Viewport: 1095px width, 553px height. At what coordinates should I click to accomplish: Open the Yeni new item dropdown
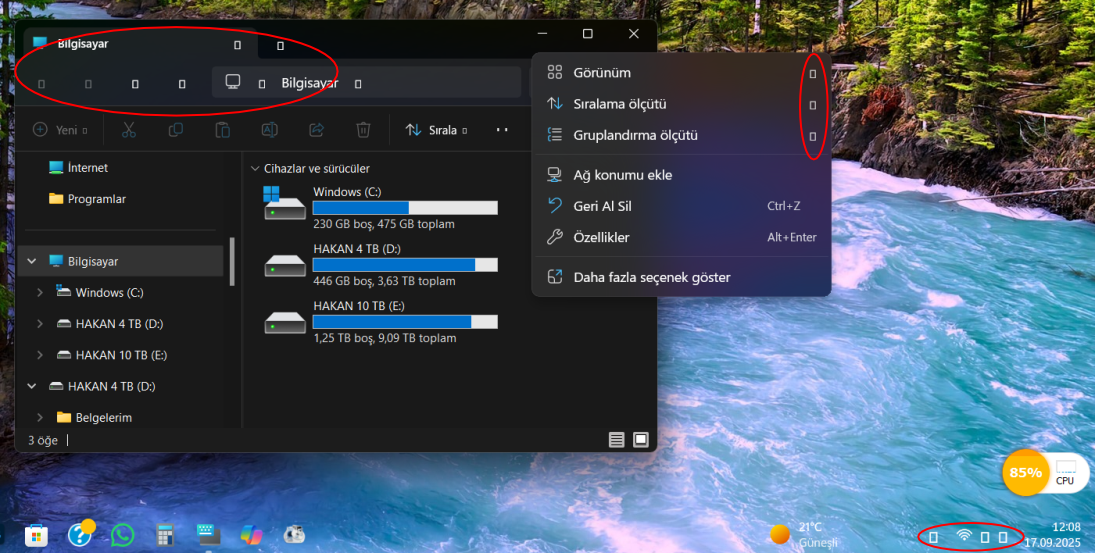click(60, 130)
